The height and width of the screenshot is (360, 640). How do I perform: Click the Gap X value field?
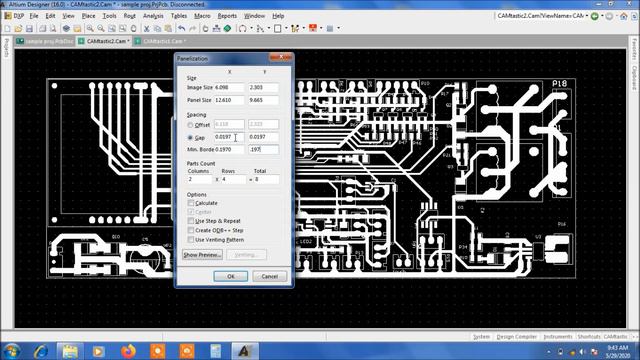229,137
